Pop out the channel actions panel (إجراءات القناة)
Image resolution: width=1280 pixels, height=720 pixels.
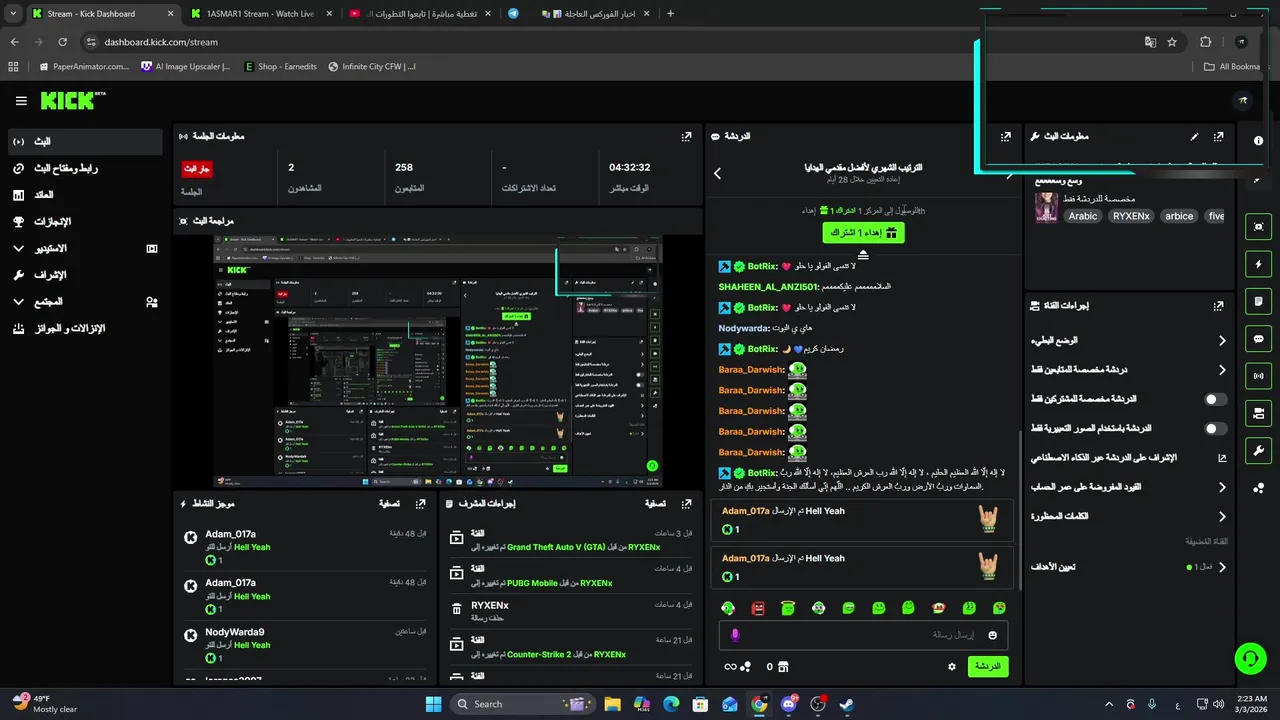tap(1218, 306)
